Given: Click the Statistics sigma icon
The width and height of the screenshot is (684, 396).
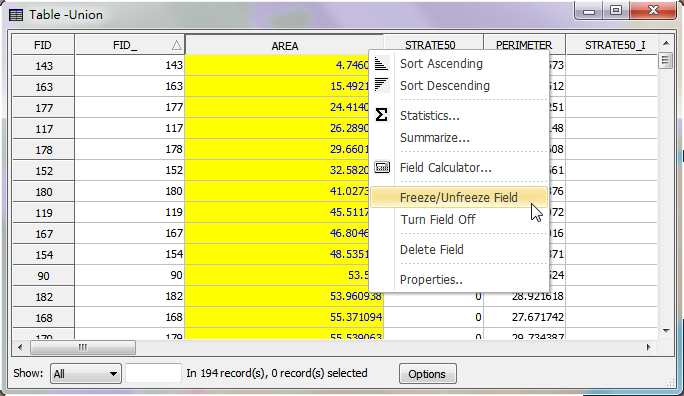Looking at the screenshot, I should coord(381,115).
